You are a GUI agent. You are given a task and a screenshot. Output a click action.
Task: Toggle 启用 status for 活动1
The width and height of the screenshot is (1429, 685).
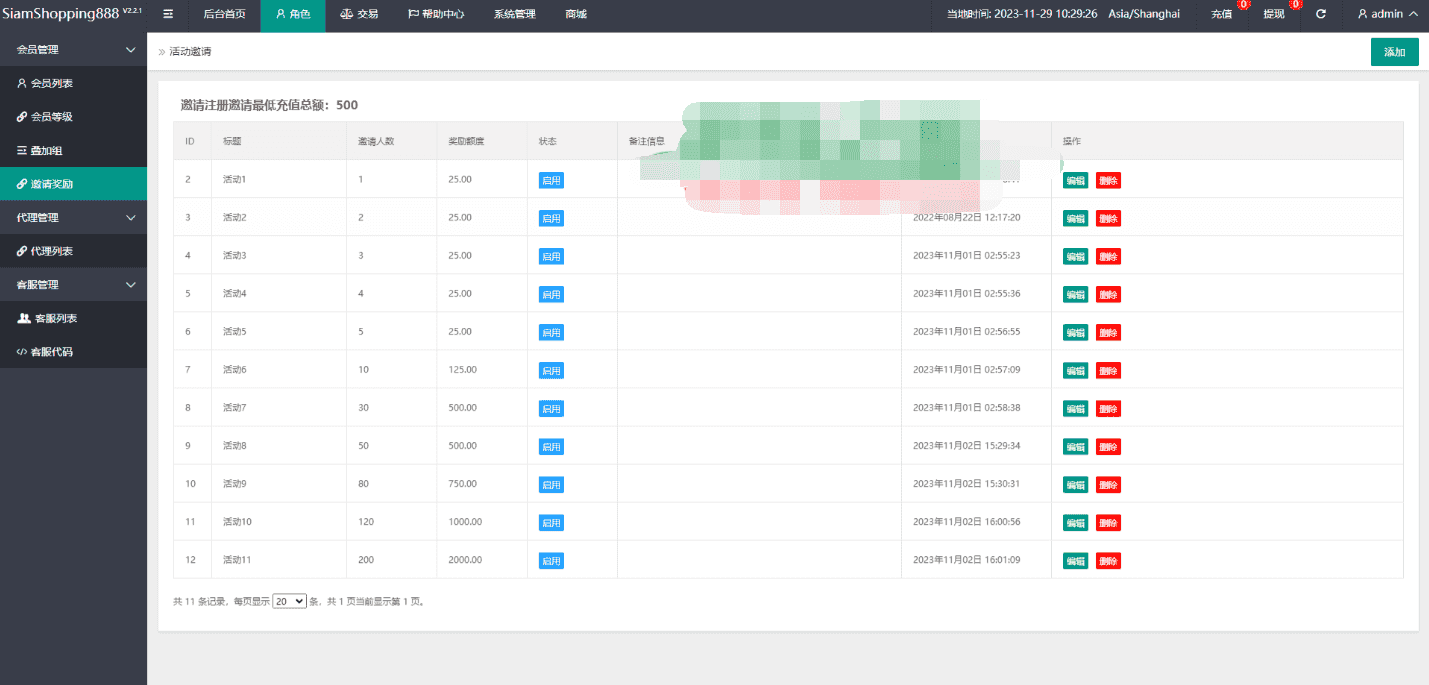(551, 180)
